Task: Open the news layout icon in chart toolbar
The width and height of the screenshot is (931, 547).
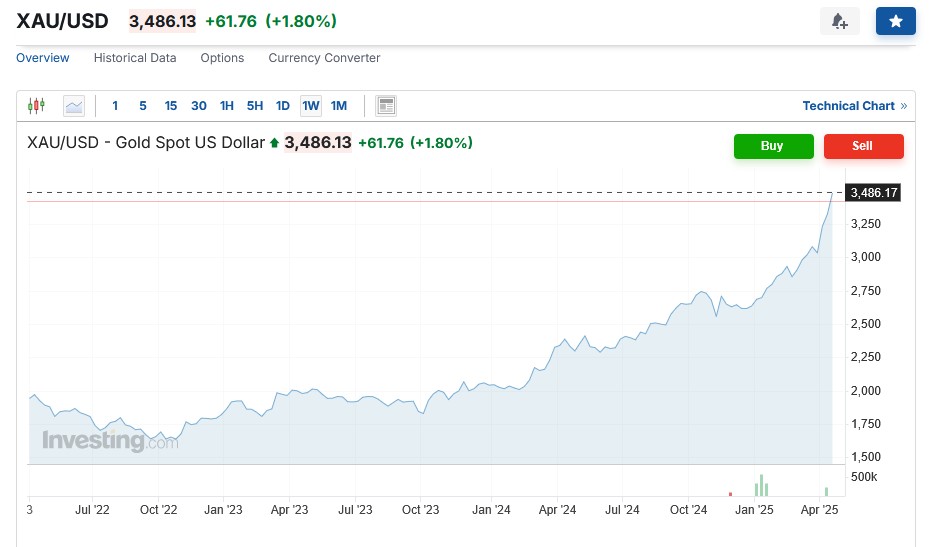Action: [386, 106]
